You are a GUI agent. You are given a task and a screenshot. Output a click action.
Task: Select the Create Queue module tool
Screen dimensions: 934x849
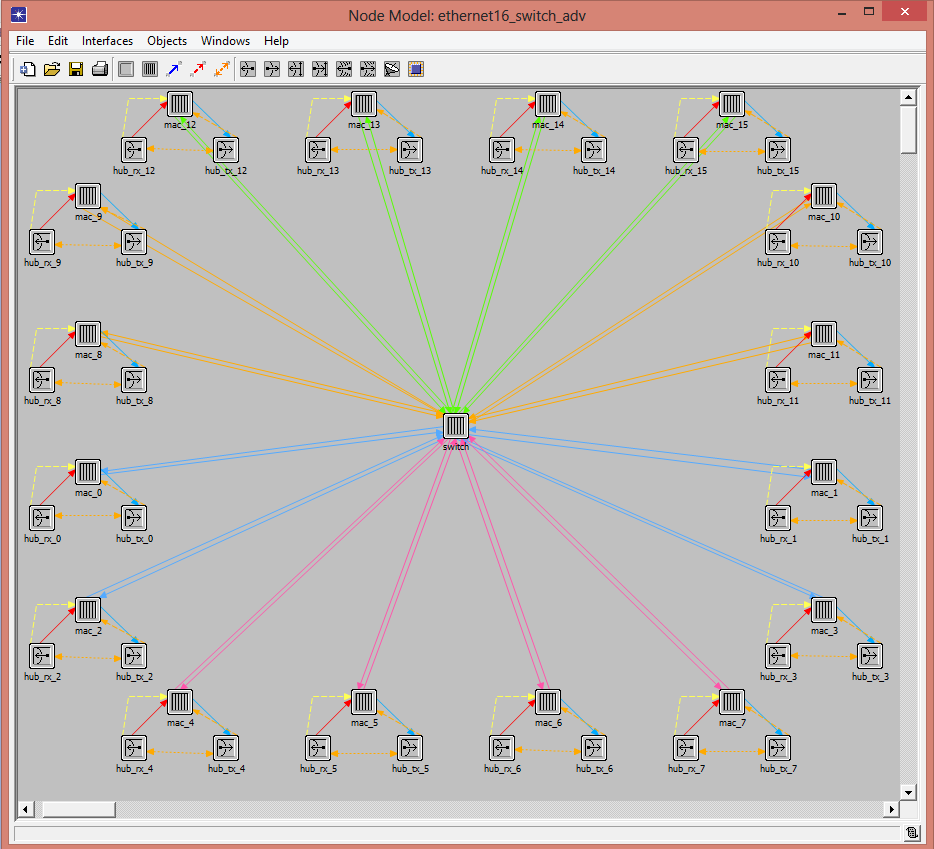tap(150, 69)
